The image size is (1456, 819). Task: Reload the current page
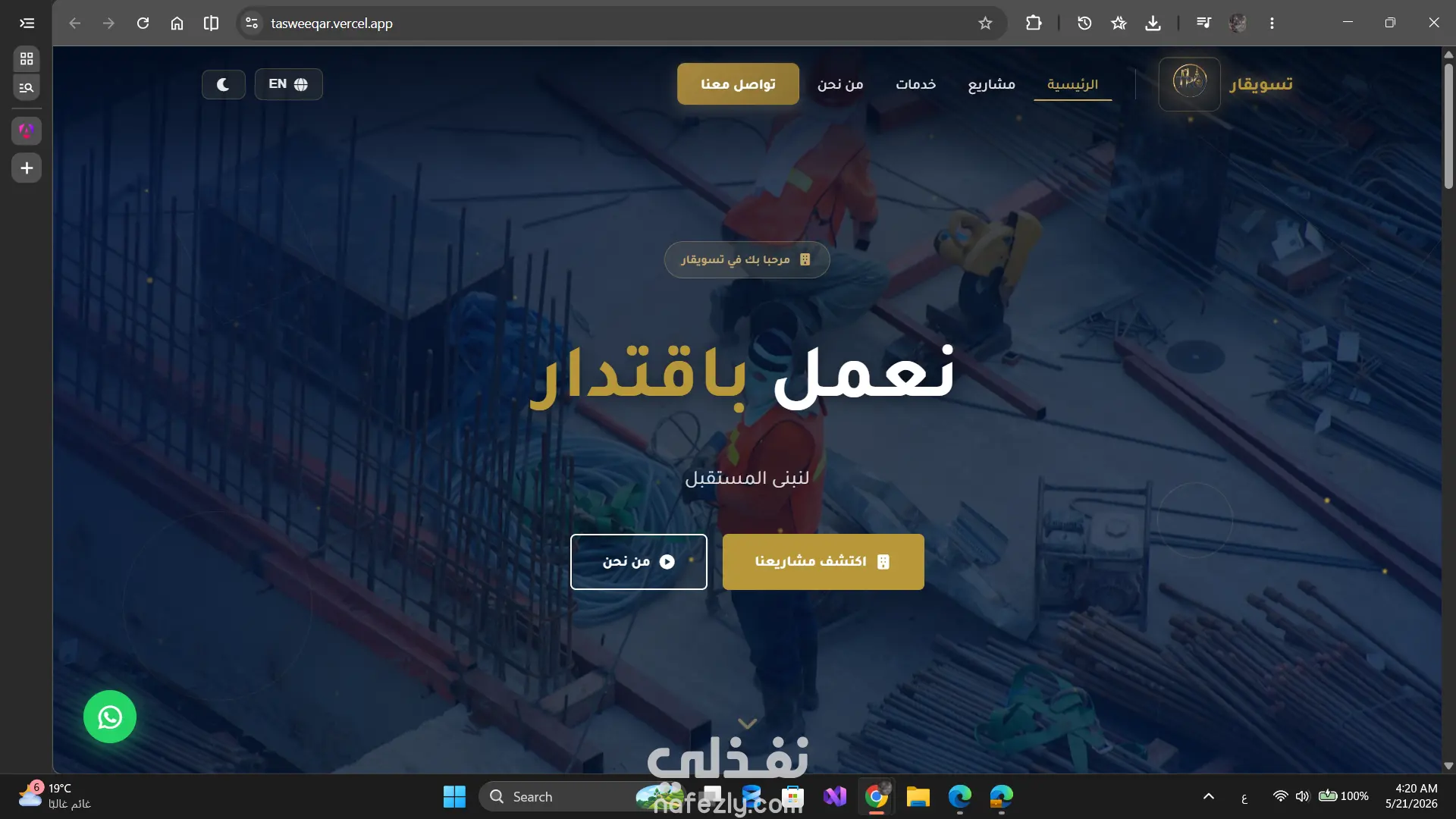coord(143,23)
